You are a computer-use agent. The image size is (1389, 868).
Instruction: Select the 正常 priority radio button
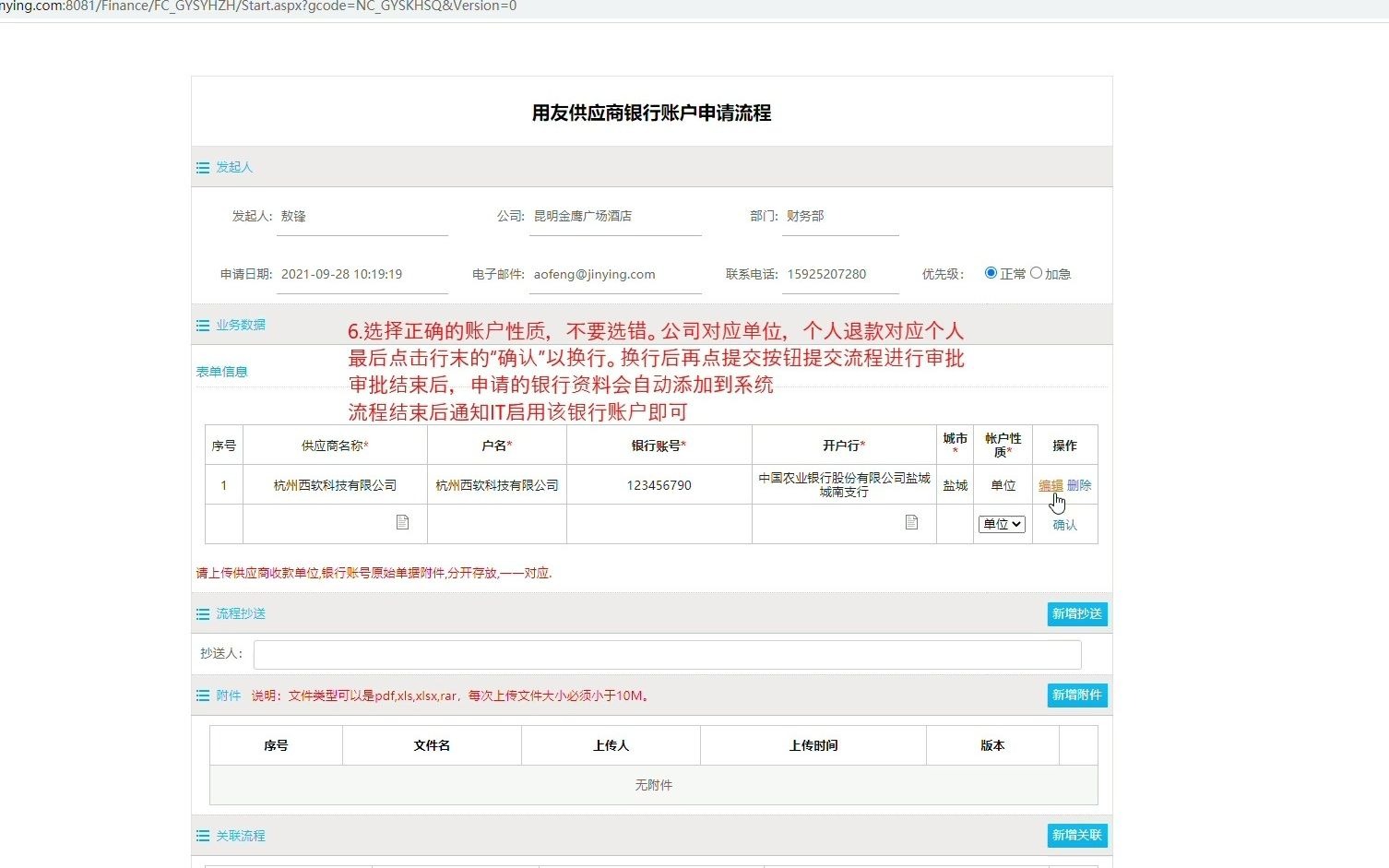(x=991, y=273)
